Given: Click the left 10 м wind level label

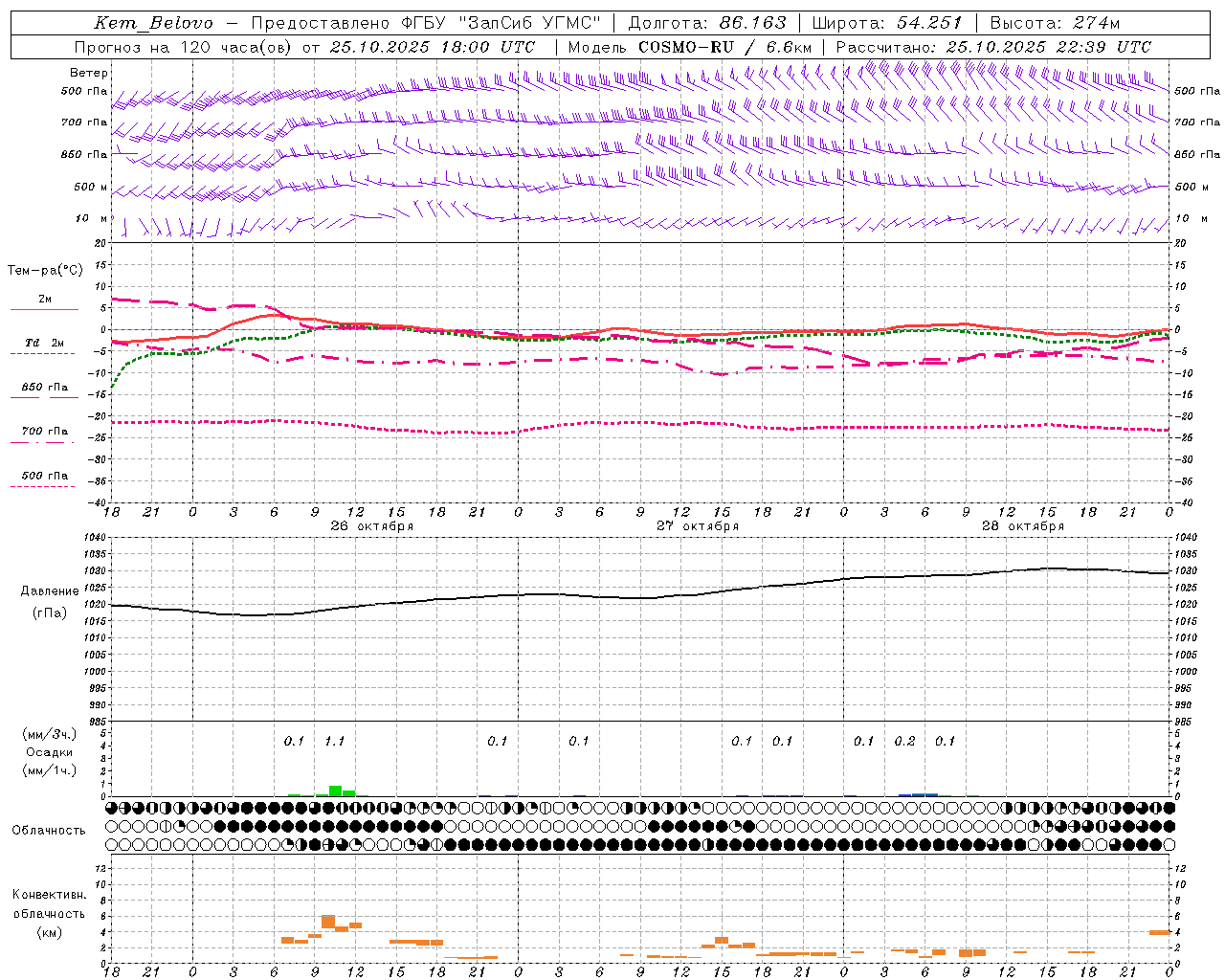Looking at the screenshot, I should 92,218.
